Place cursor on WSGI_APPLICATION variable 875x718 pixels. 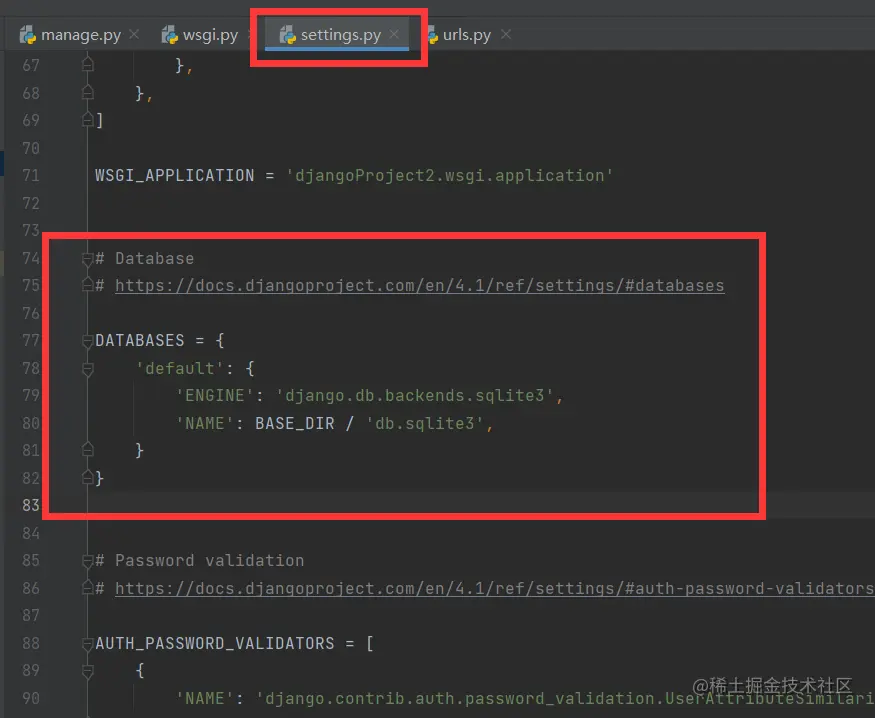(x=175, y=176)
